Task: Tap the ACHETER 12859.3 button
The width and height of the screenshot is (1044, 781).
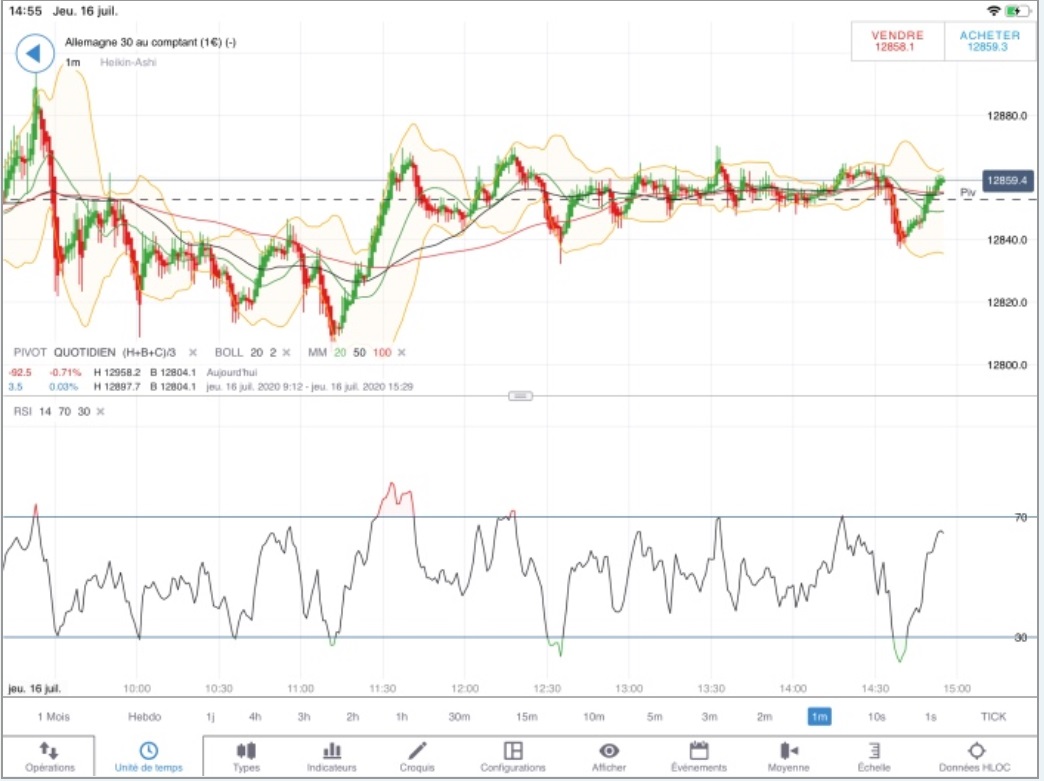Action: [x=989, y=41]
